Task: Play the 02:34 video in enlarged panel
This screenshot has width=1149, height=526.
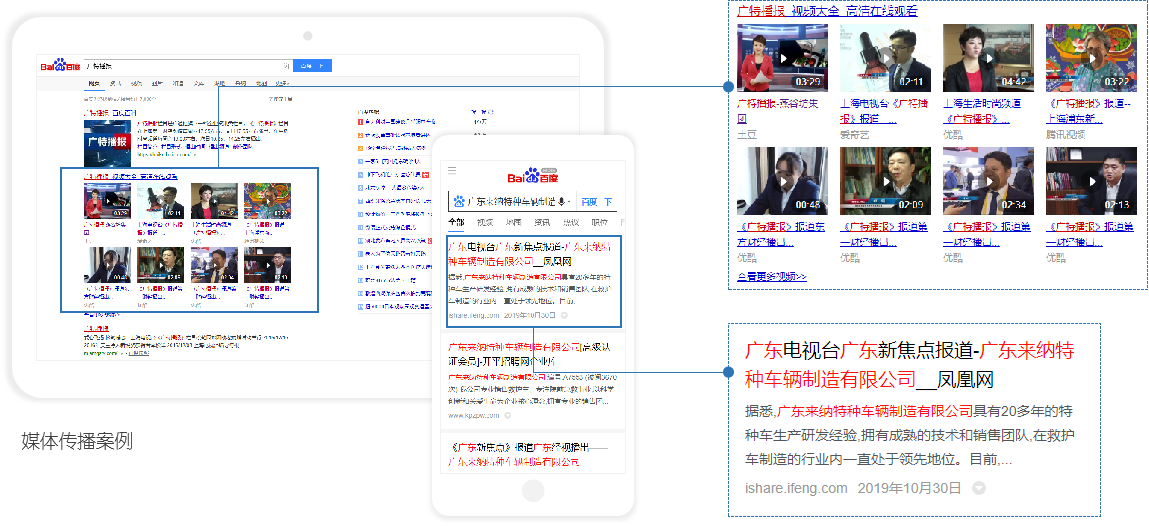Action: 989,181
